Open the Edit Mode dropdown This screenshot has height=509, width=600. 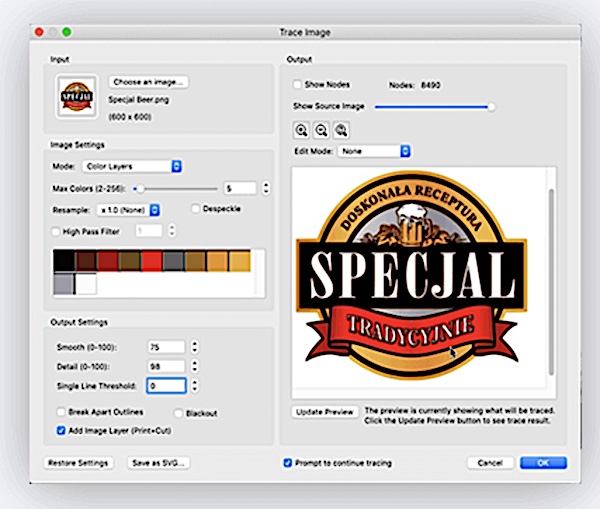[x=374, y=151]
